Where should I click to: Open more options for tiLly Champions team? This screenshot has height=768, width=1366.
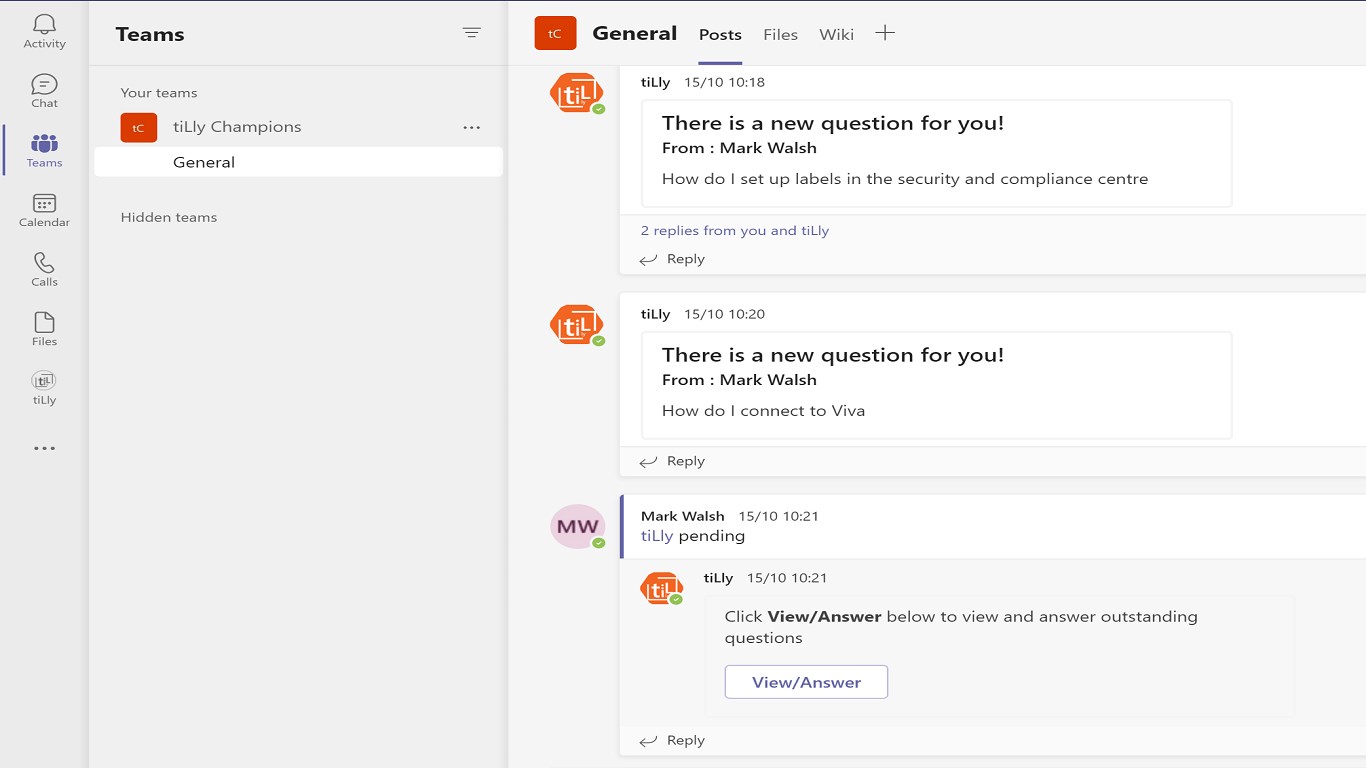(472, 127)
